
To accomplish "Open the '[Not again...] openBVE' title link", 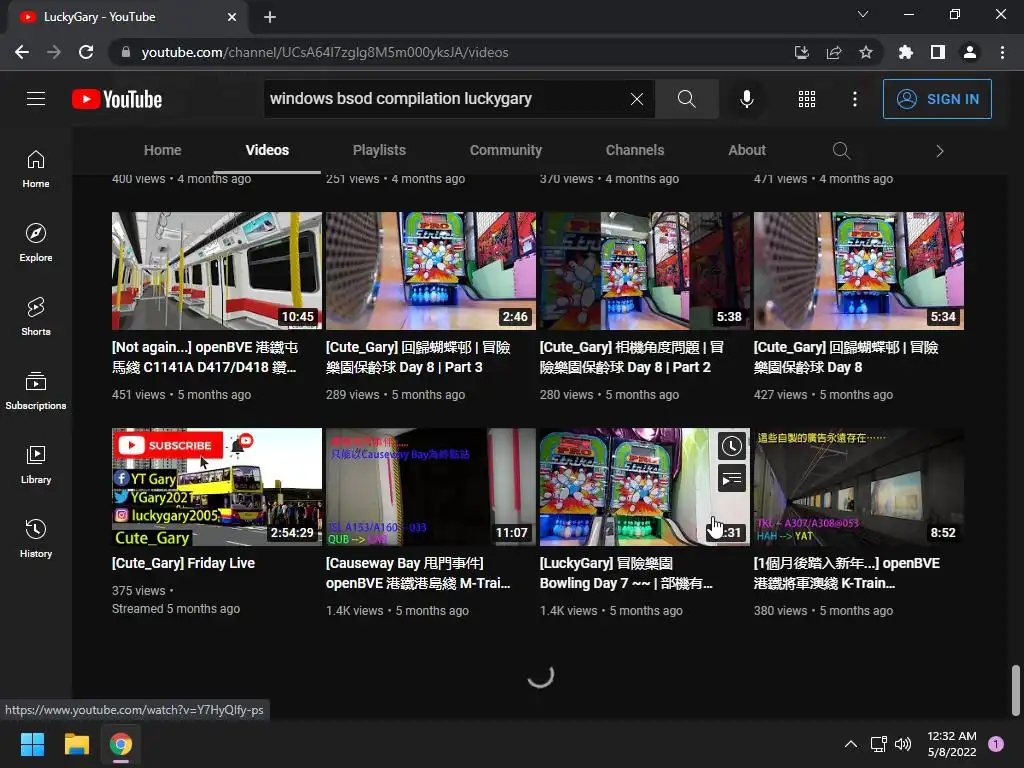I will pyautogui.click(x=205, y=357).
